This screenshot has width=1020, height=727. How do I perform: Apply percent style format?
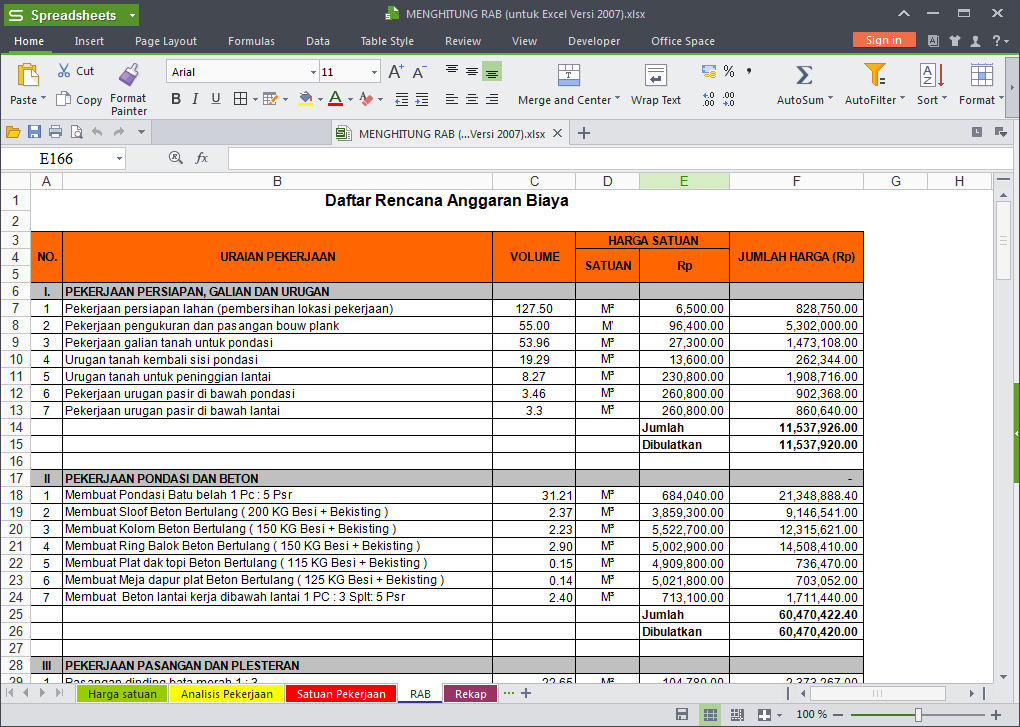coord(729,72)
